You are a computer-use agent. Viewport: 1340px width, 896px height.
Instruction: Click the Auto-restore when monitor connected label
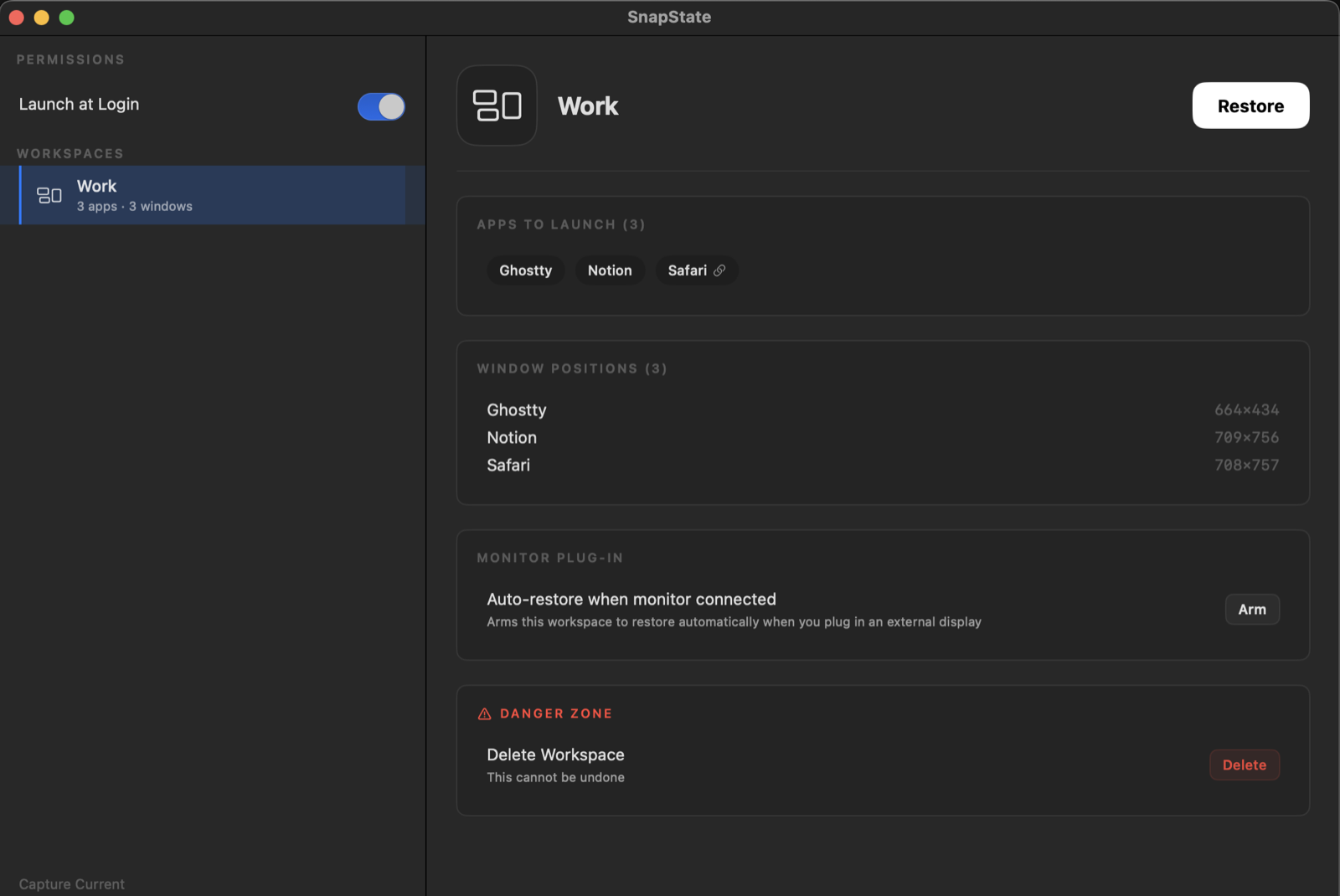[631, 600]
